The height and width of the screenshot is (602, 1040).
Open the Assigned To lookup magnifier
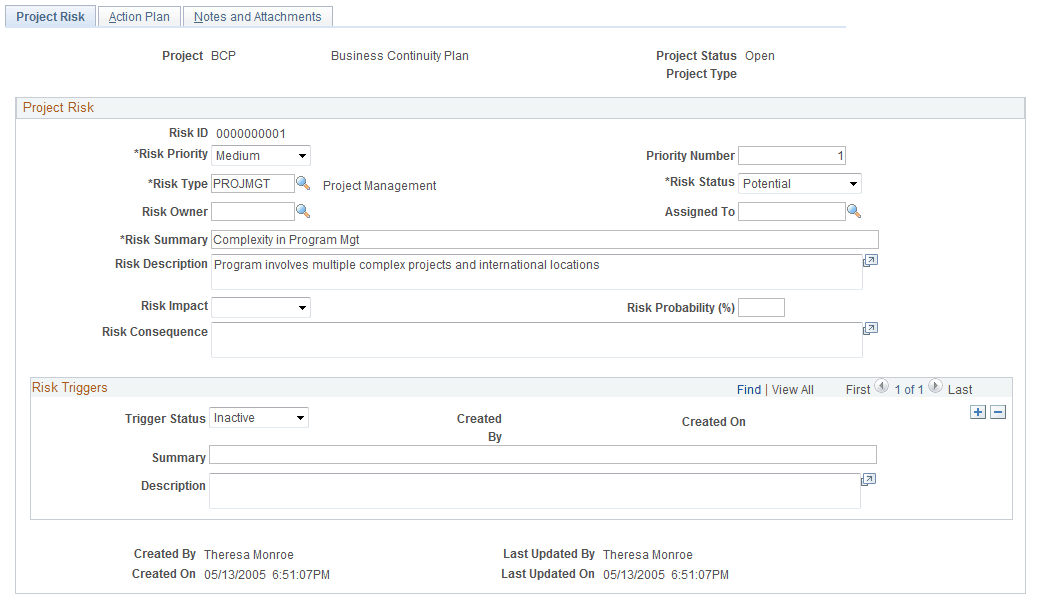(x=855, y=211)
